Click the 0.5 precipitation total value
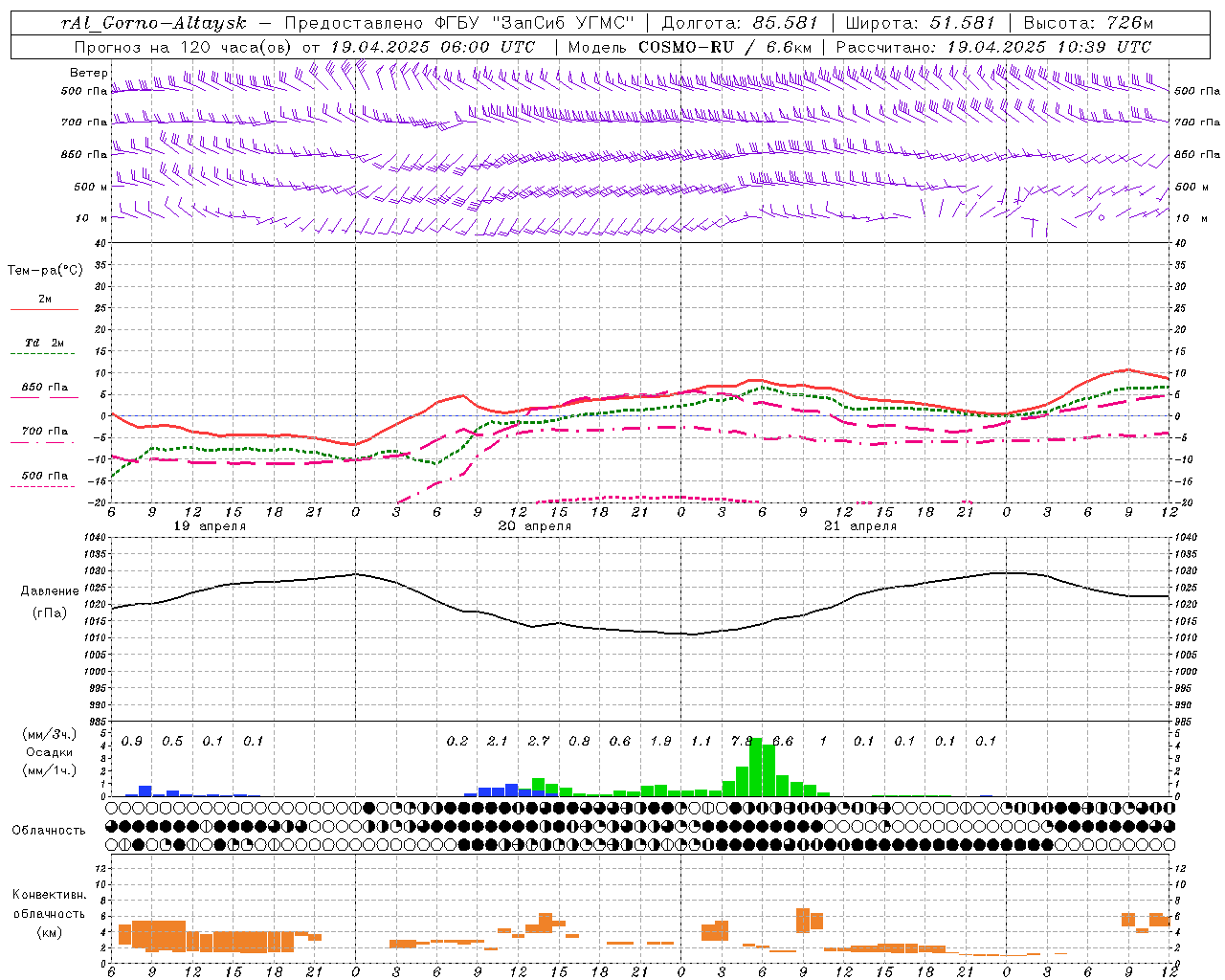The height and width of the screenshot is (980, 1225). point(172,741)
